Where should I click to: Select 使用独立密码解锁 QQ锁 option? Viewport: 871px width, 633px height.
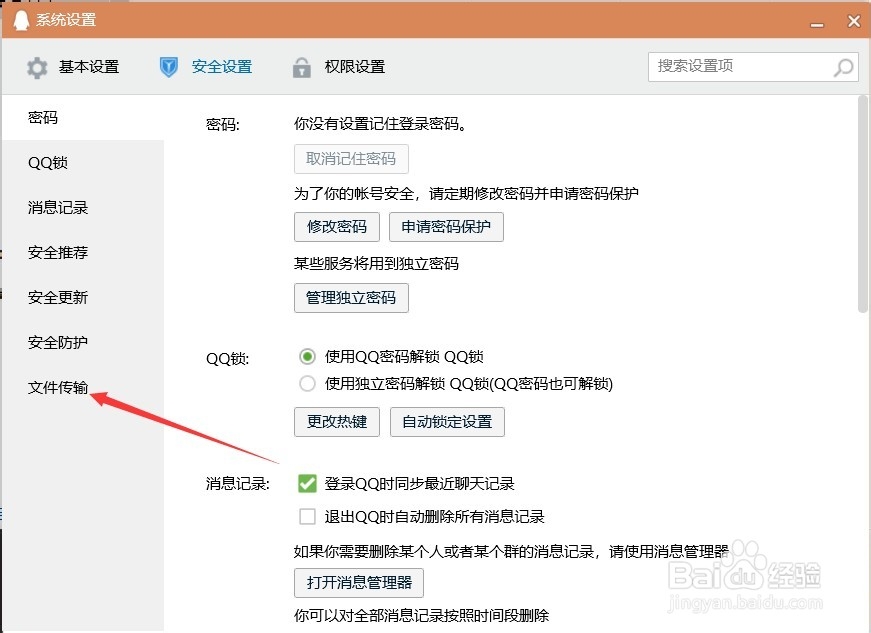pos(307,383)
